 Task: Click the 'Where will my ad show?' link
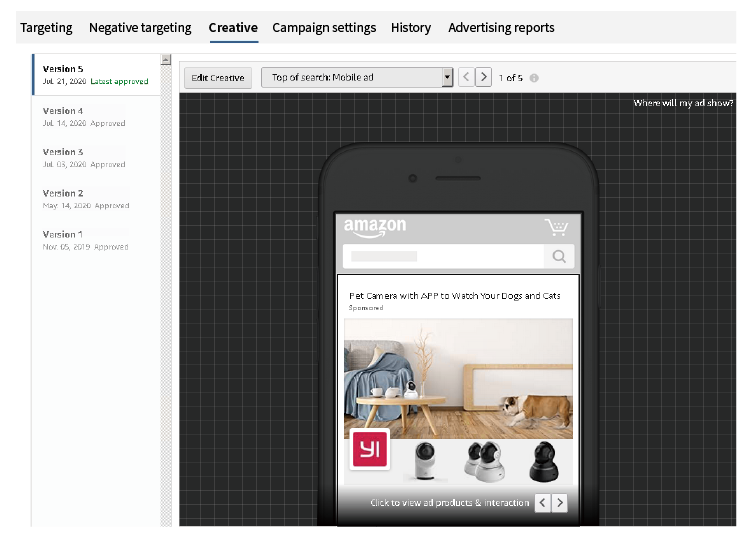[683, 103]
